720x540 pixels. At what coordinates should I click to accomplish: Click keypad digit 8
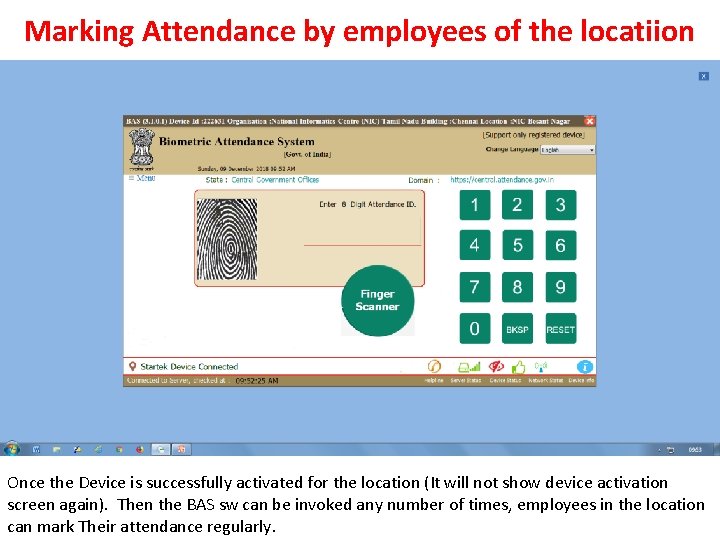(x=517, y=287)
